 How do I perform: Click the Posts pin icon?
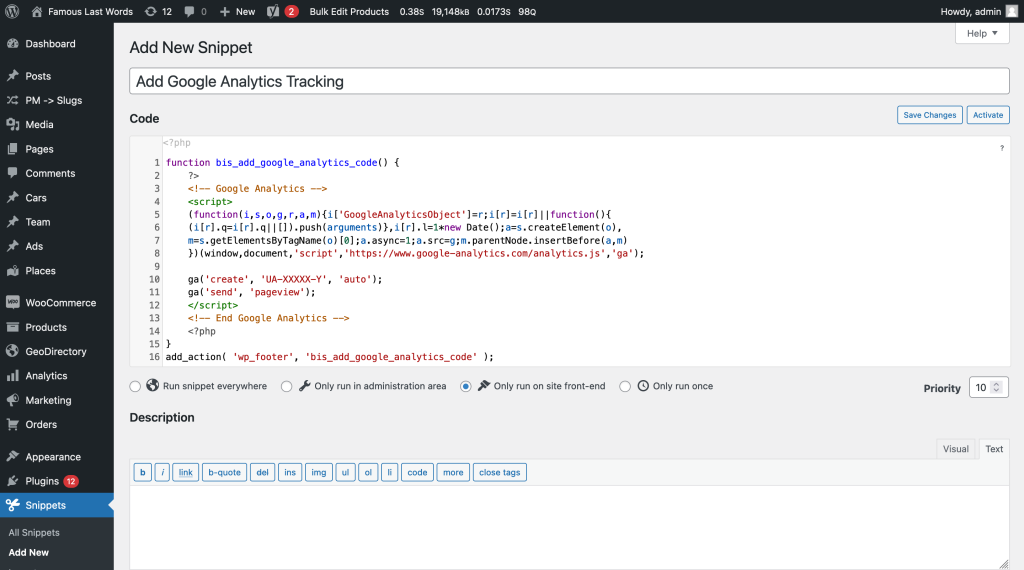pos(12,76)
